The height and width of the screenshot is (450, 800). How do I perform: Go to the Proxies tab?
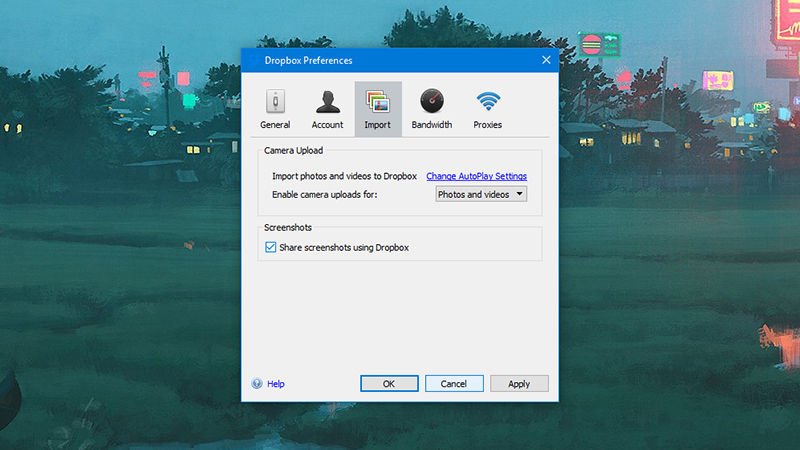point(488,109)
